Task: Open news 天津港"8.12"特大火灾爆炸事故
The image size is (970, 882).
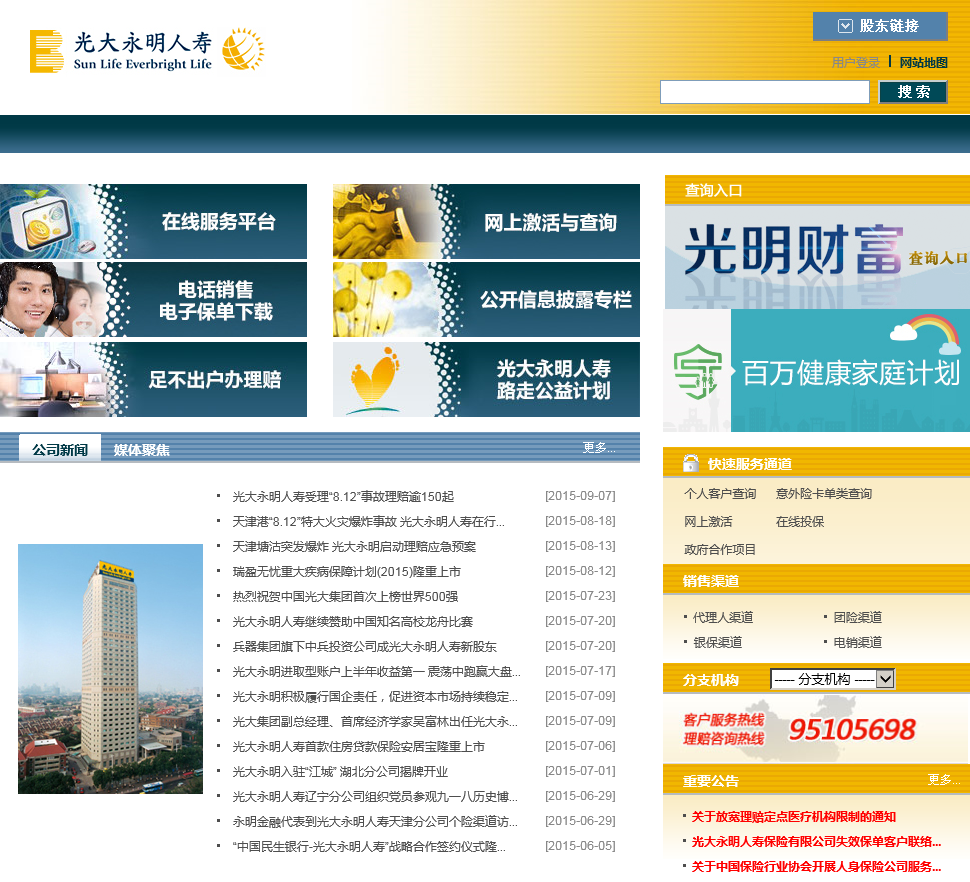Action: click(369, 521)
